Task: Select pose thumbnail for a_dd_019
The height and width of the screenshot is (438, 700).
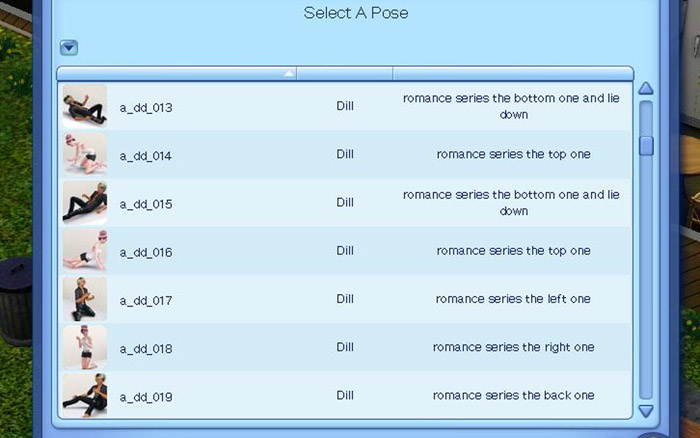Action: tap(84, 395)
